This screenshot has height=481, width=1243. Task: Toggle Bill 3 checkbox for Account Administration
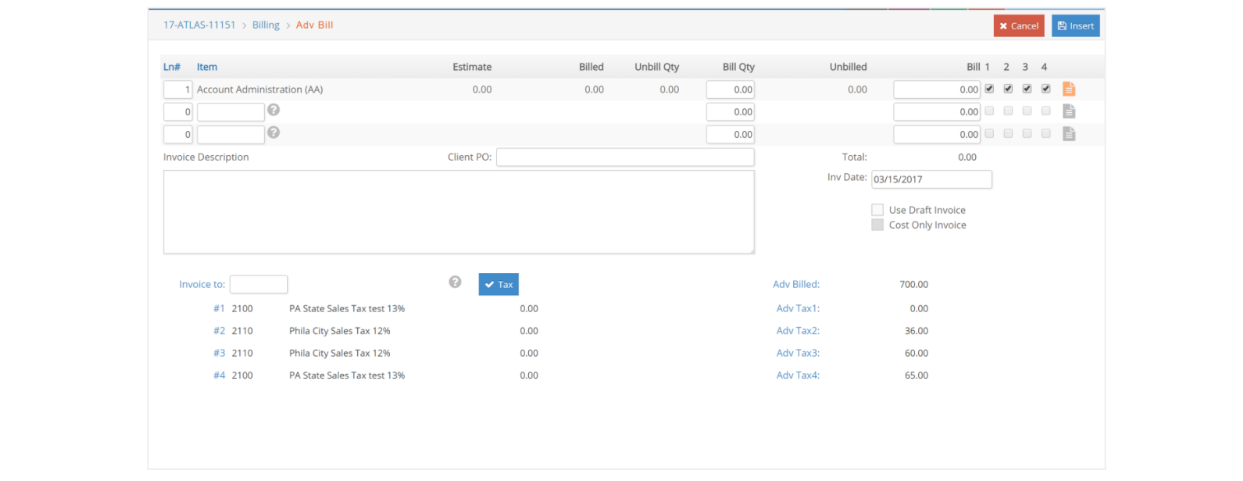pyautogui.click(x=1027, y=88)
